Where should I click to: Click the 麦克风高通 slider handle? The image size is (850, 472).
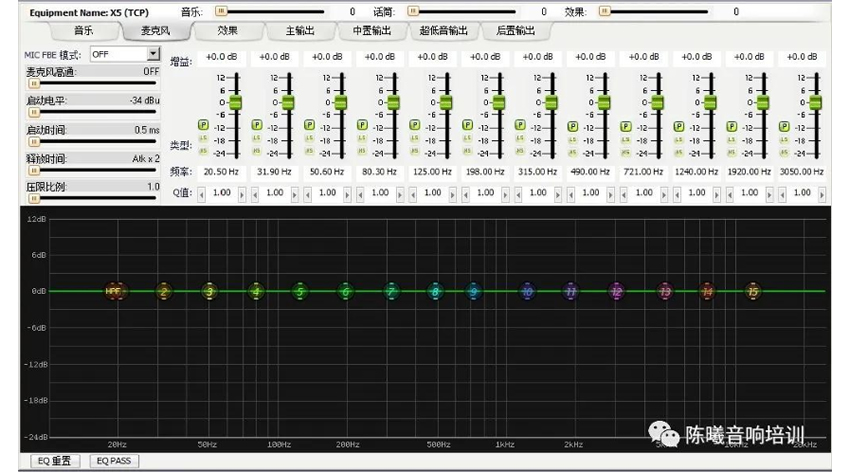(x=34, y=83)
